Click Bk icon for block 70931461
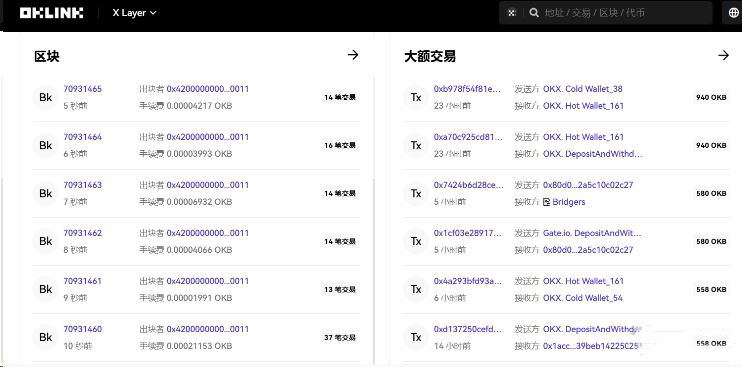 pos(45,289)
